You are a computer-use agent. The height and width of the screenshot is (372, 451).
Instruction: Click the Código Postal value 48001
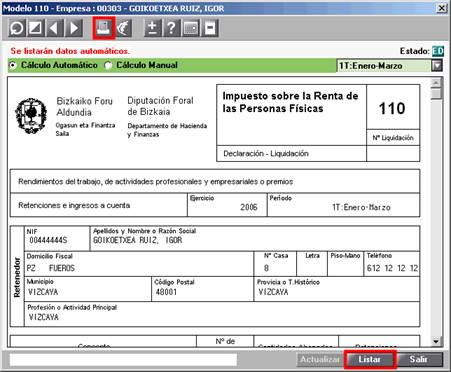point(166,292)
